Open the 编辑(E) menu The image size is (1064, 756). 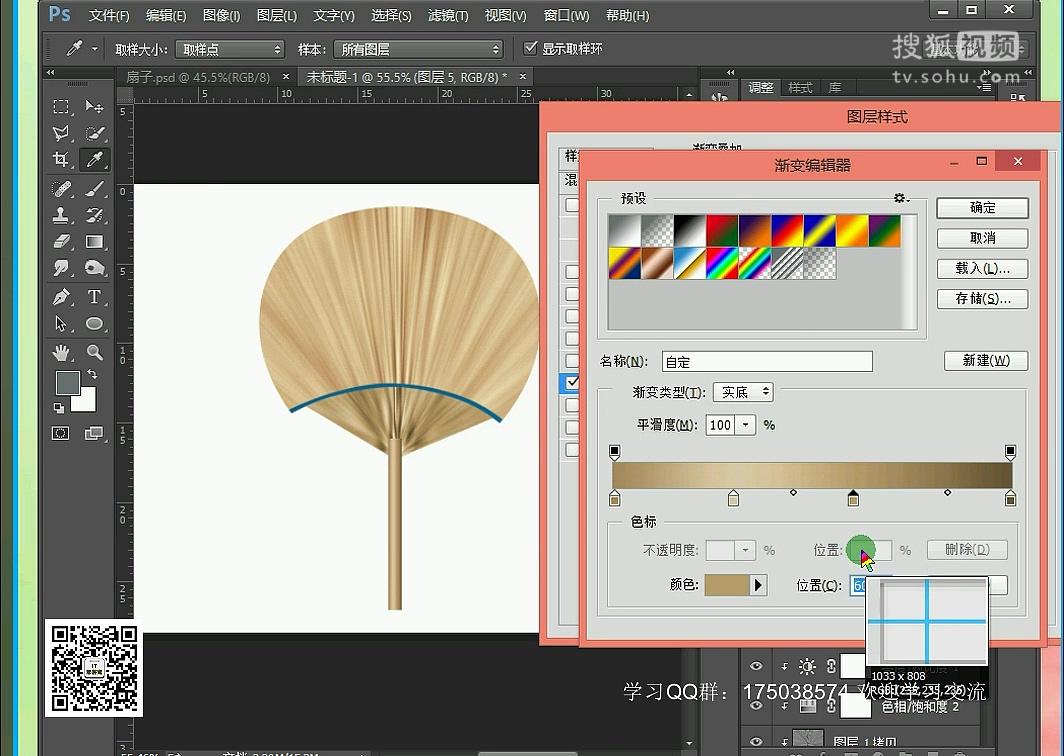[x=166, y=15]
